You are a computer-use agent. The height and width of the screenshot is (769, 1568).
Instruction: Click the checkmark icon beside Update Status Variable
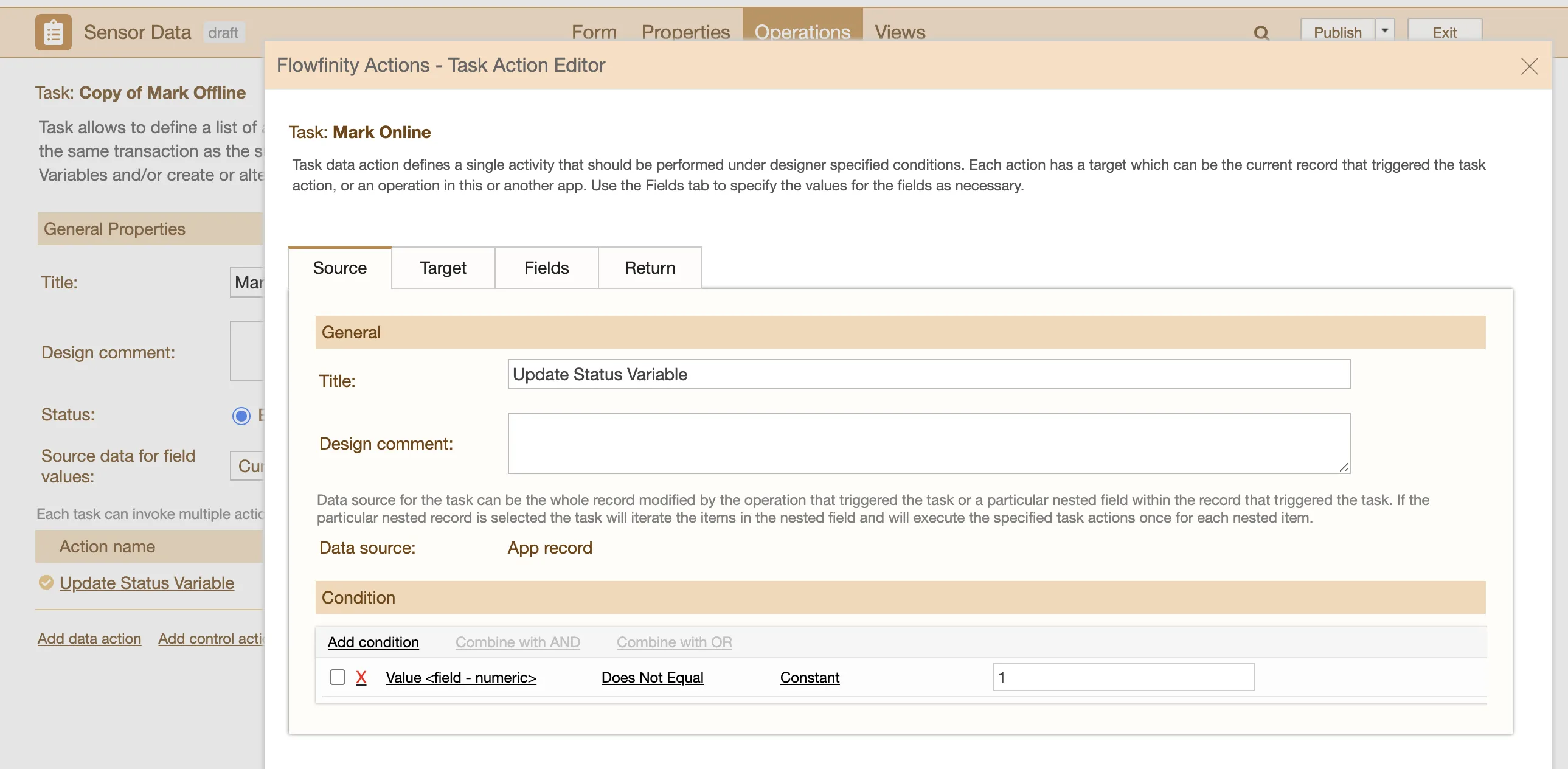click(x=46, y=583)
